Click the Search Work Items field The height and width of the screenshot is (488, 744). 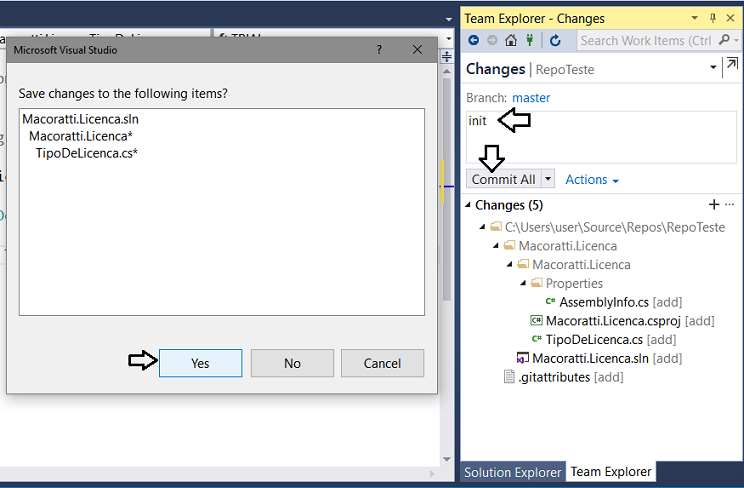point(647,40)
